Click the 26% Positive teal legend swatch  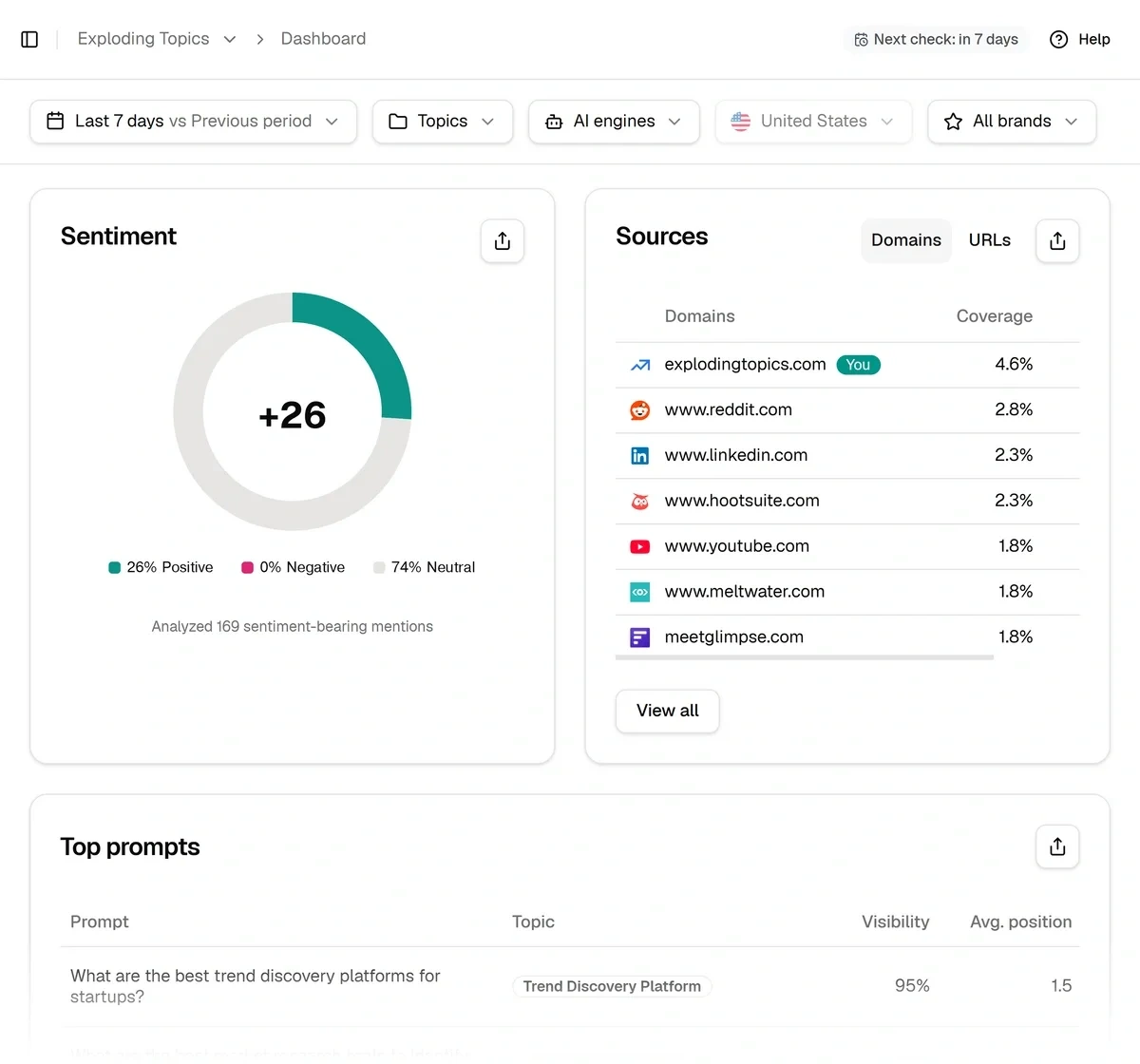115,568
